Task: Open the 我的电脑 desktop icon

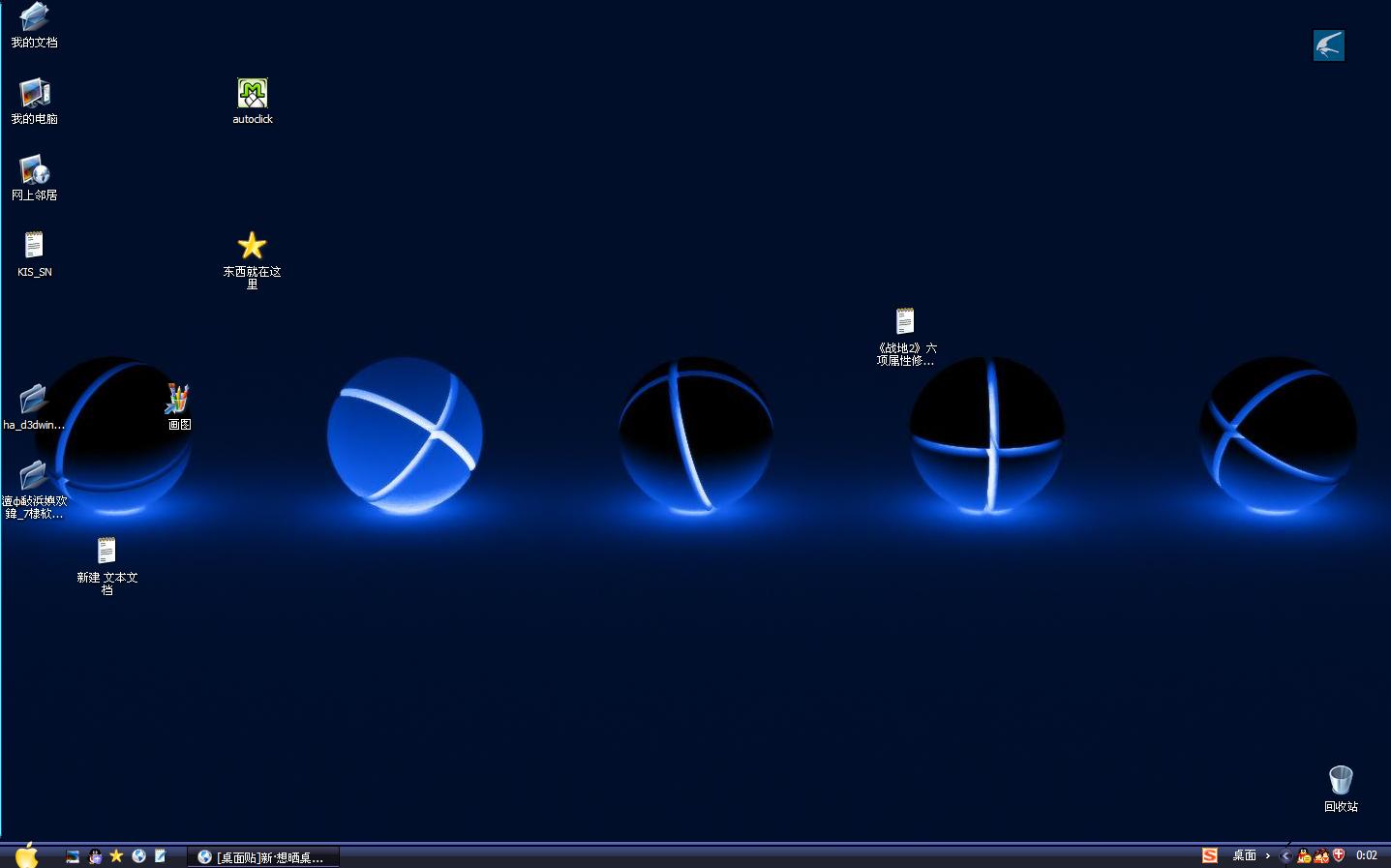Action: pyautogui.click(x=34, y=101)
